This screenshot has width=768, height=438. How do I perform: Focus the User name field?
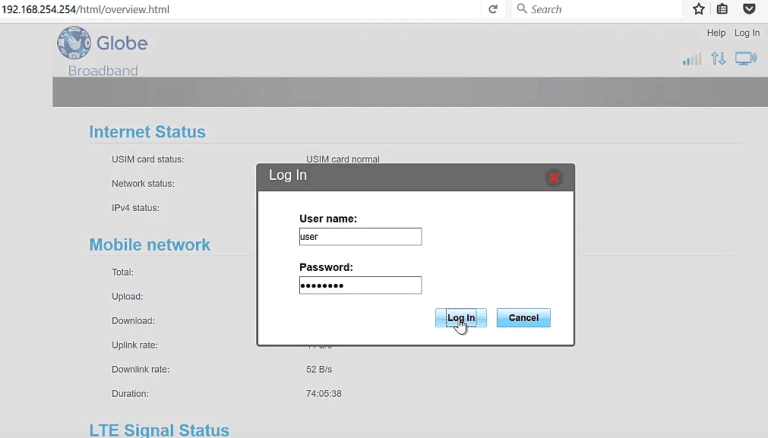360,237
